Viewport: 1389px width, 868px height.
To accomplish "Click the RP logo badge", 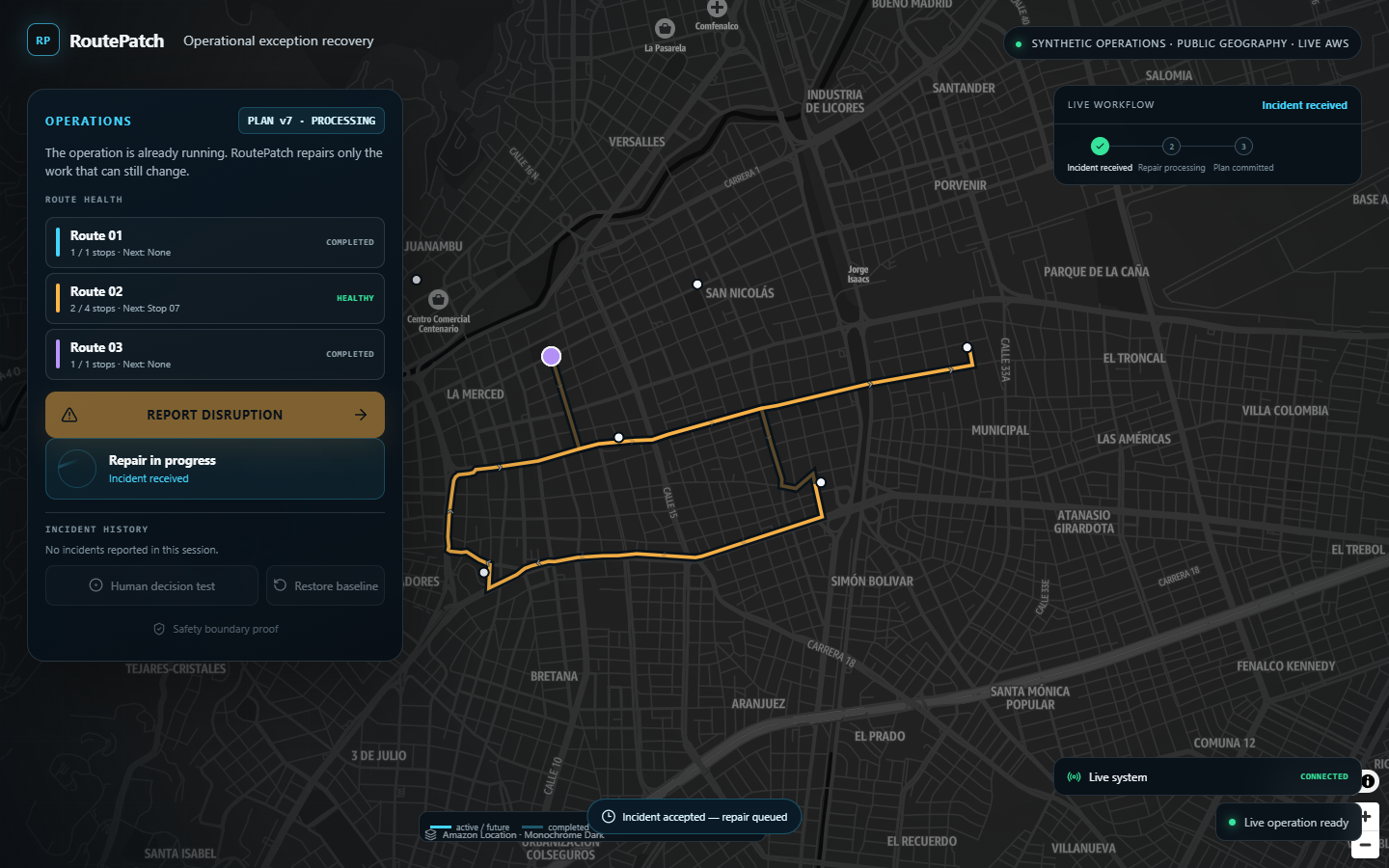I will coord(42,41).
